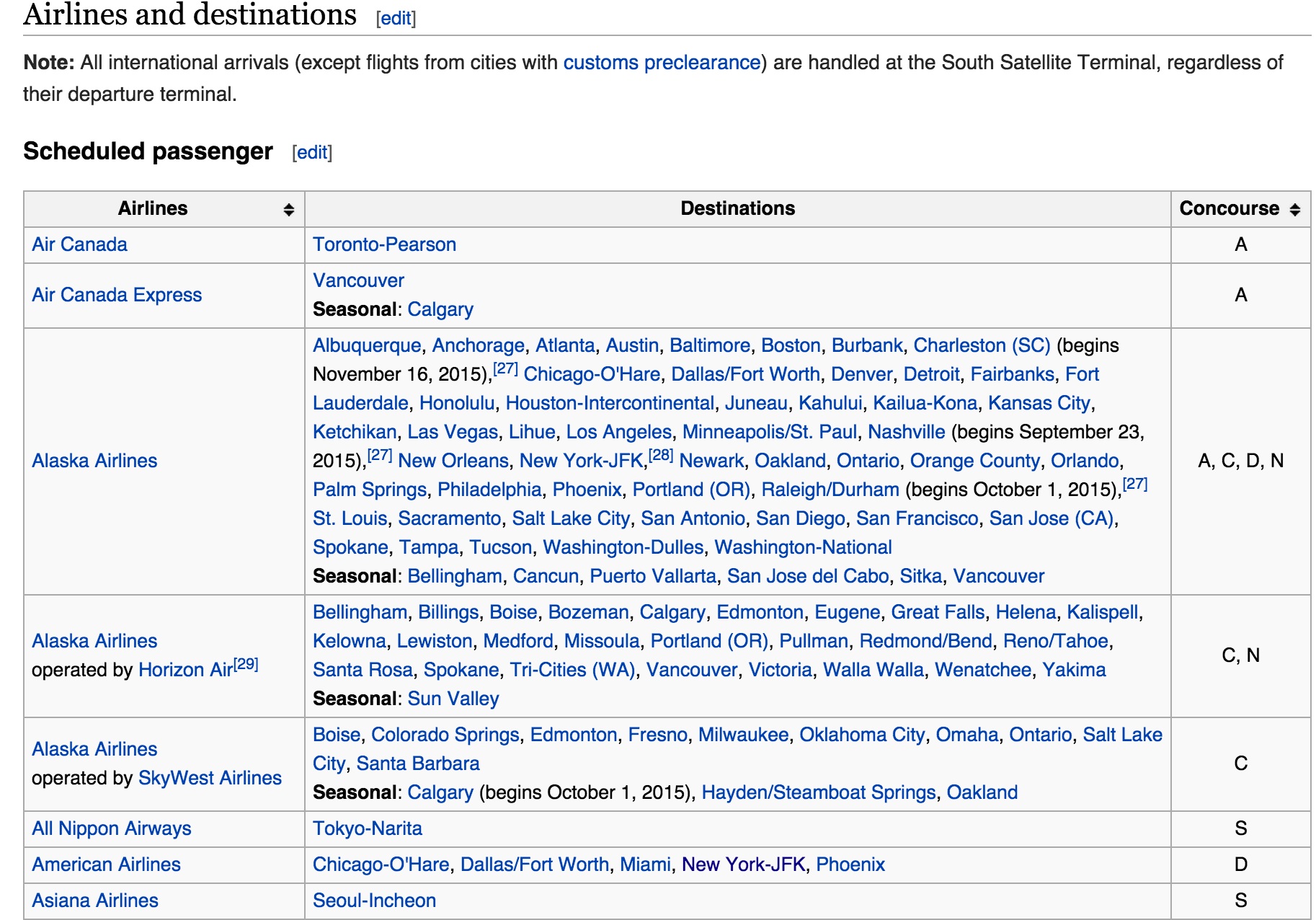Screen dimensions: 1316x920
Task: Open Reno/Tahoe destination link
Action: pyautogui.click(x=1056, y=641)
